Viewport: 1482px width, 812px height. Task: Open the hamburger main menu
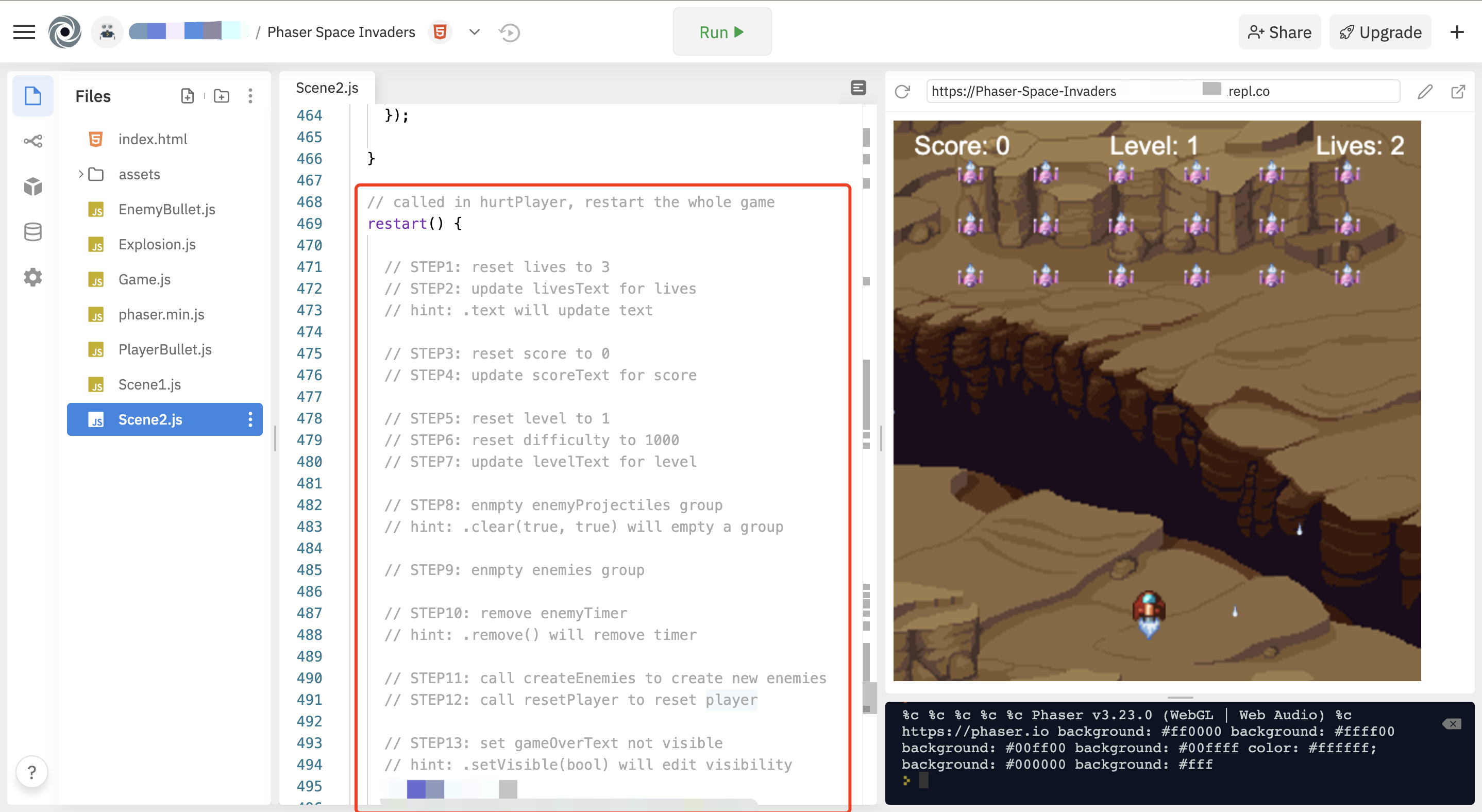point(24,32)
